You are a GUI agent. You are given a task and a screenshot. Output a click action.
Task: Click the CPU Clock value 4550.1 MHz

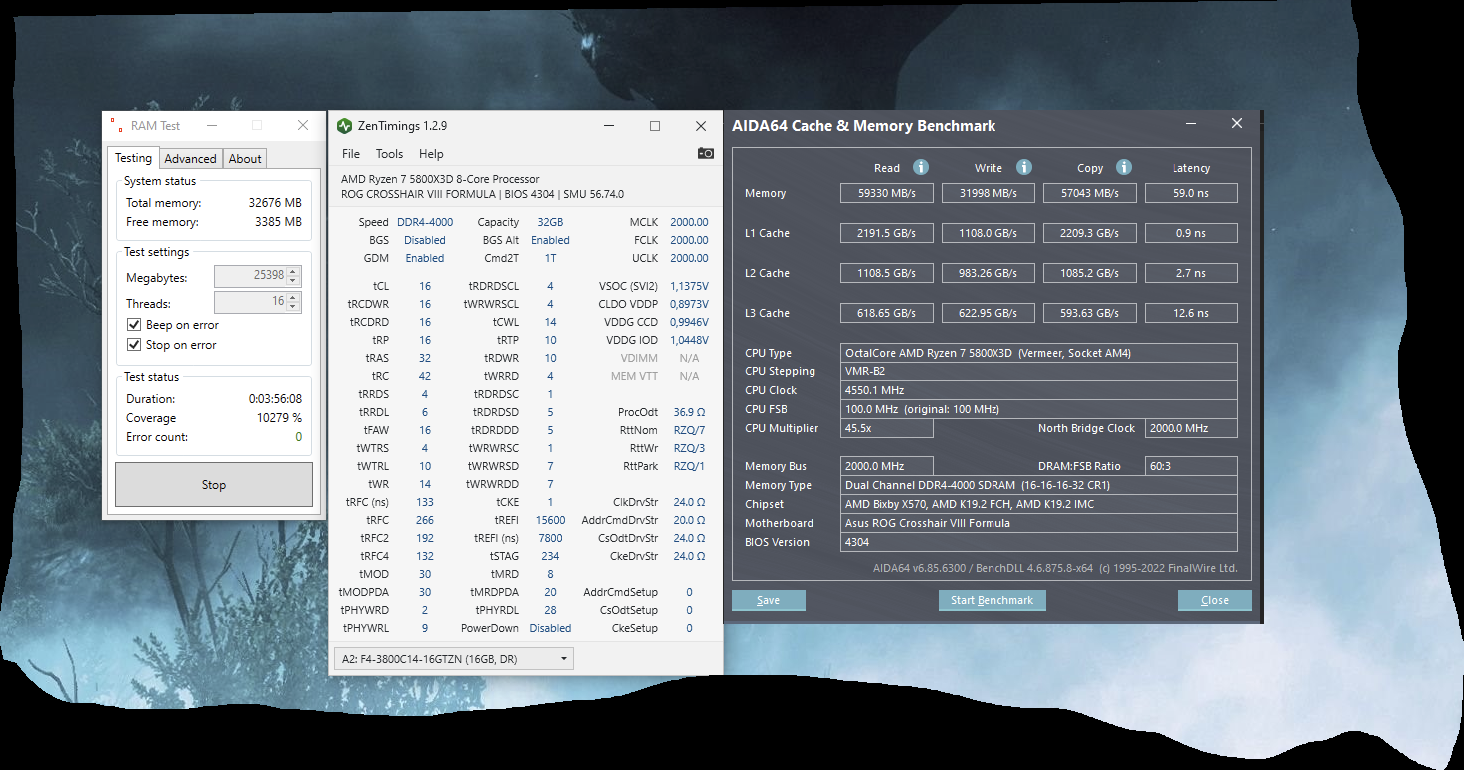1039,390
